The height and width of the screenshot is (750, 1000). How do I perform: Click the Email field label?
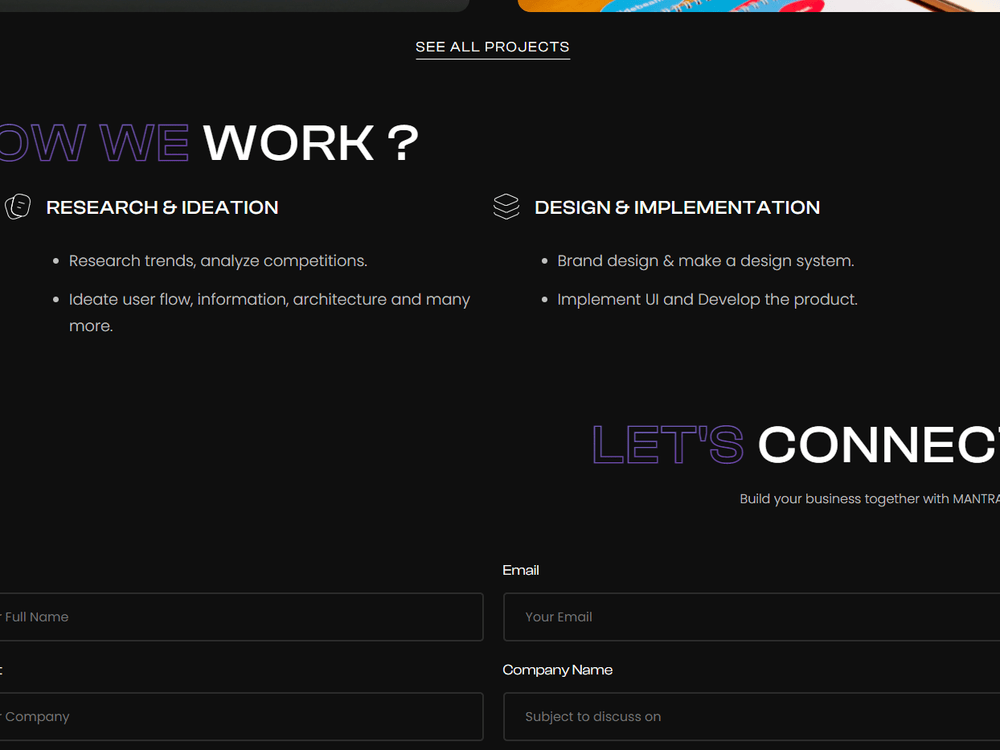pos(520,570)
